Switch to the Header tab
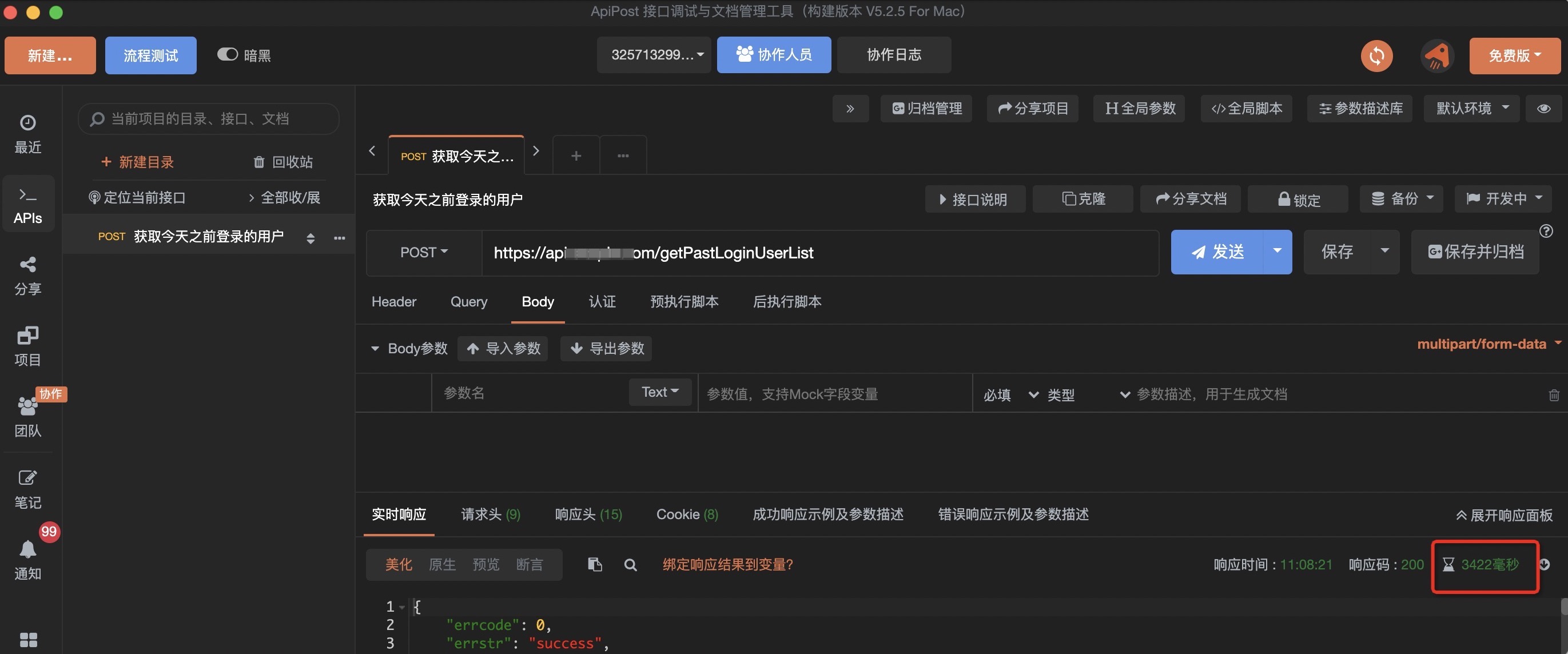This screenshot has height=654, width=1568. (x=394, y=302)
